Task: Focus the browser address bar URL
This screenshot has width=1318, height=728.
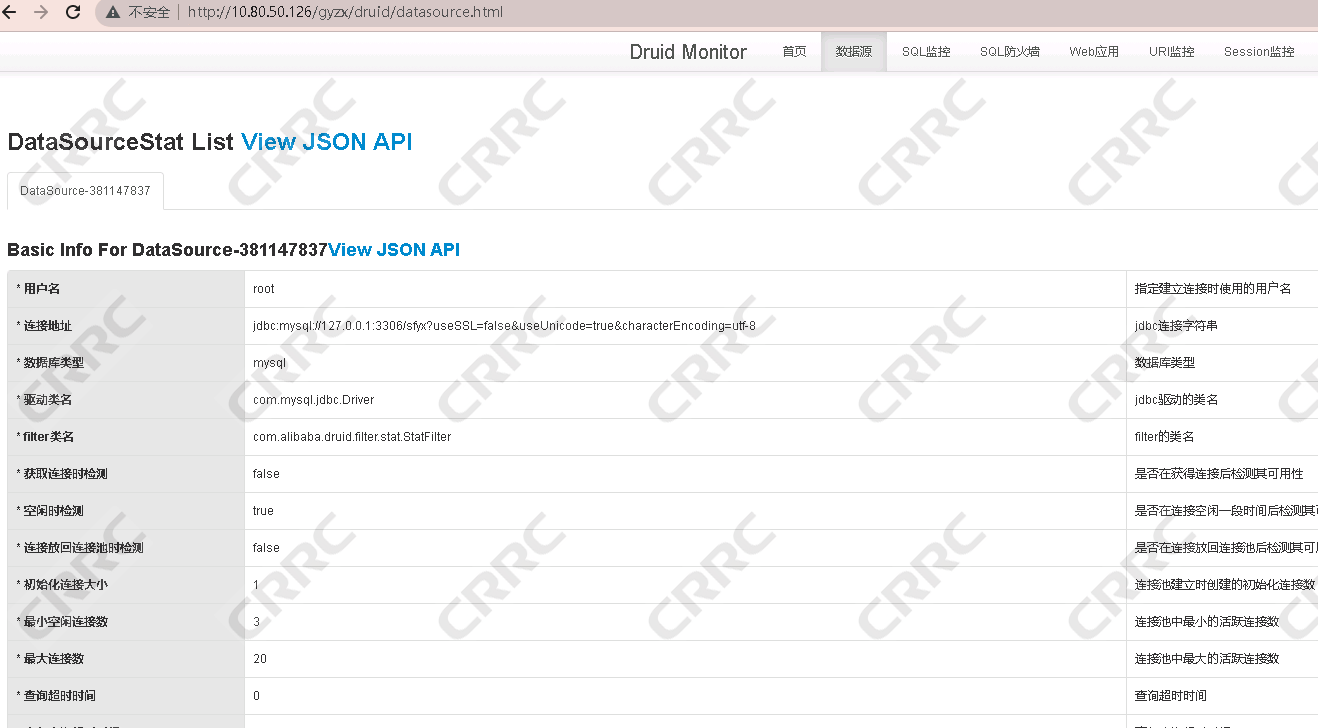Action: tap(344, 13)
